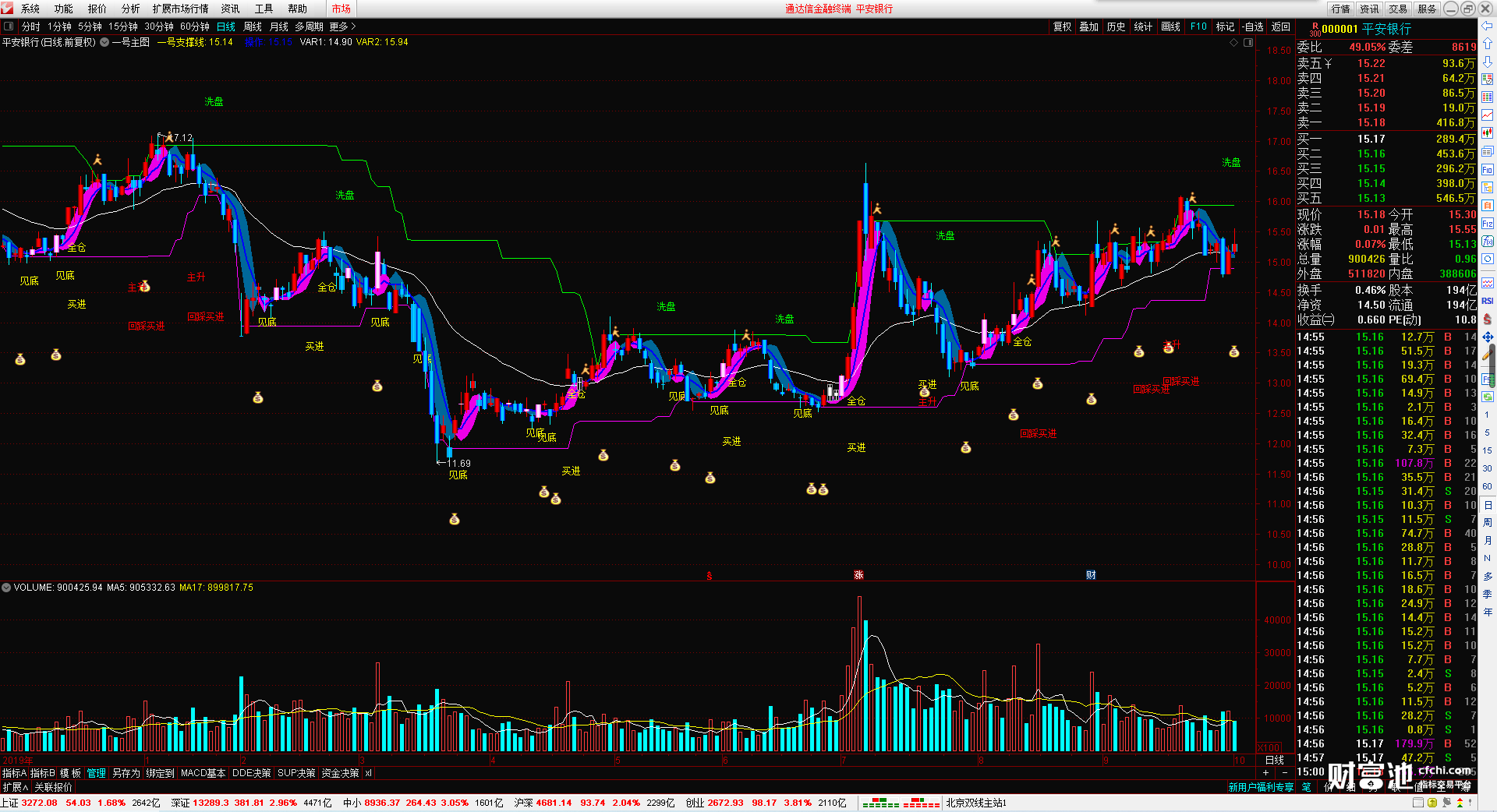1497x812 pixels.
Task: Open the 叠加 overlay options
Action: point(1088,26)
